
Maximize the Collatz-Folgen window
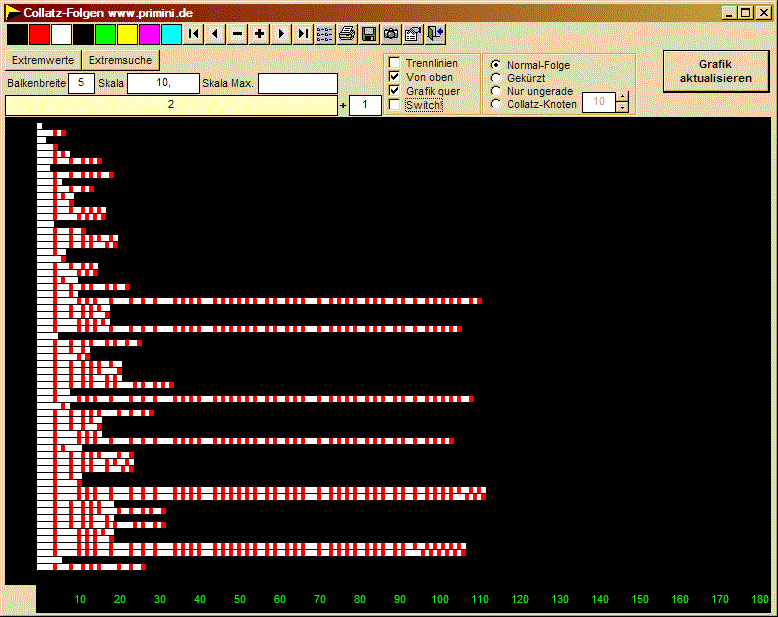point(746,13)
